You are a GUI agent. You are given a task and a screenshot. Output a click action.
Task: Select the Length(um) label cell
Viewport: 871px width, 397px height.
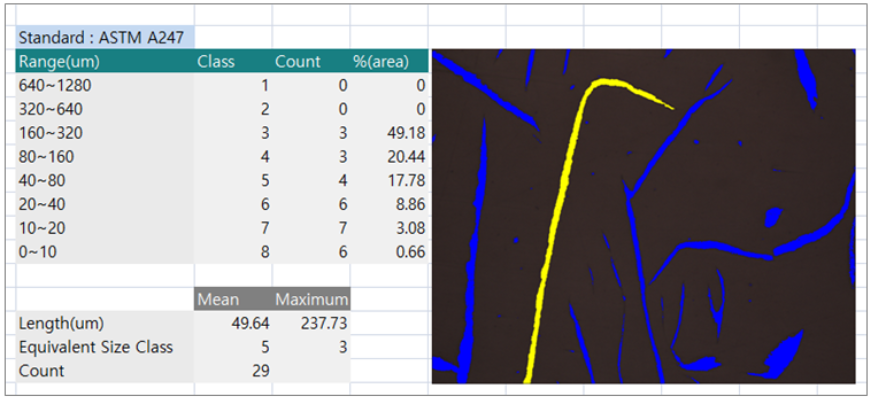pos(105,323)
